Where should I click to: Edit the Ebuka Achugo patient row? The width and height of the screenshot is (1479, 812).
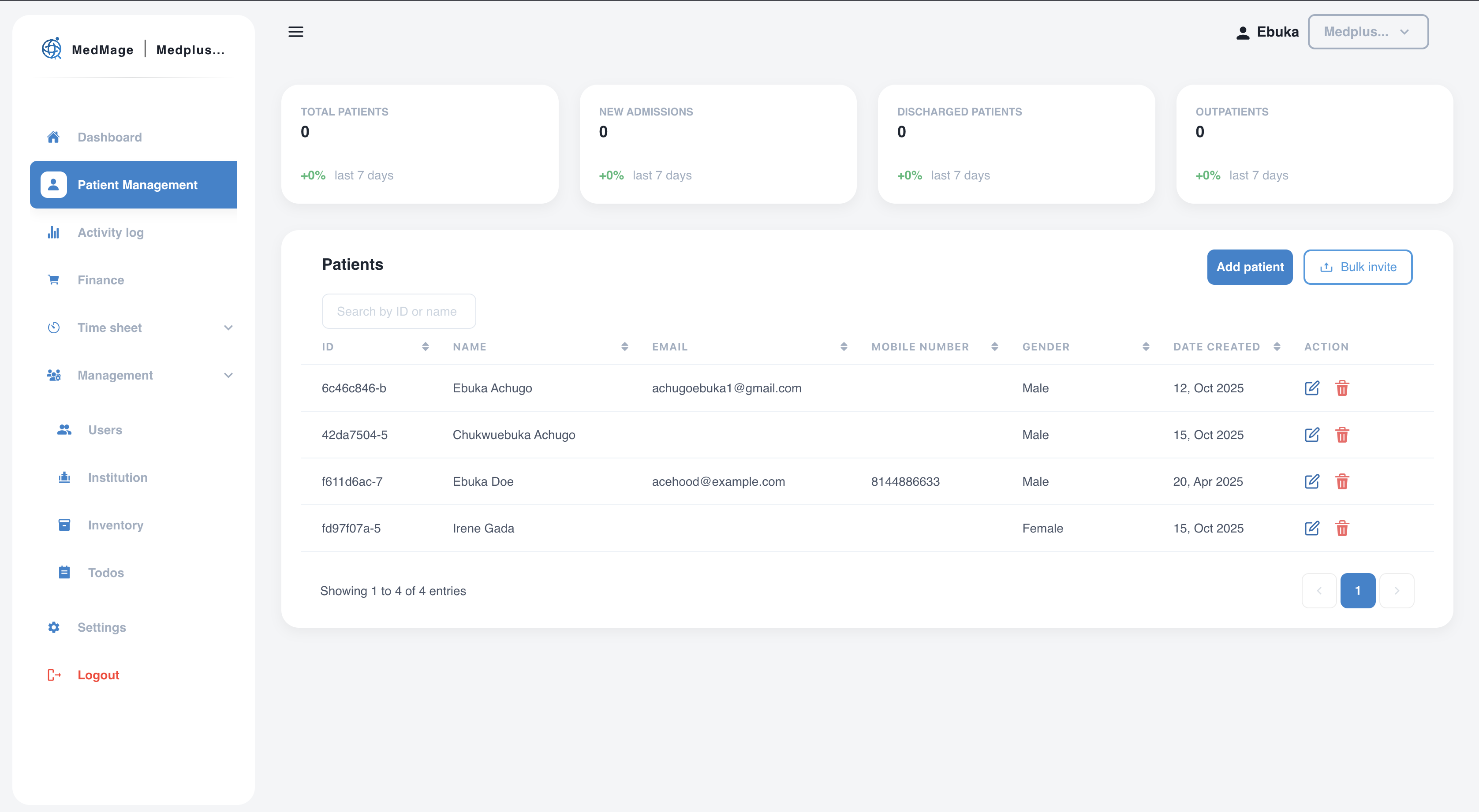point(1311,388)
